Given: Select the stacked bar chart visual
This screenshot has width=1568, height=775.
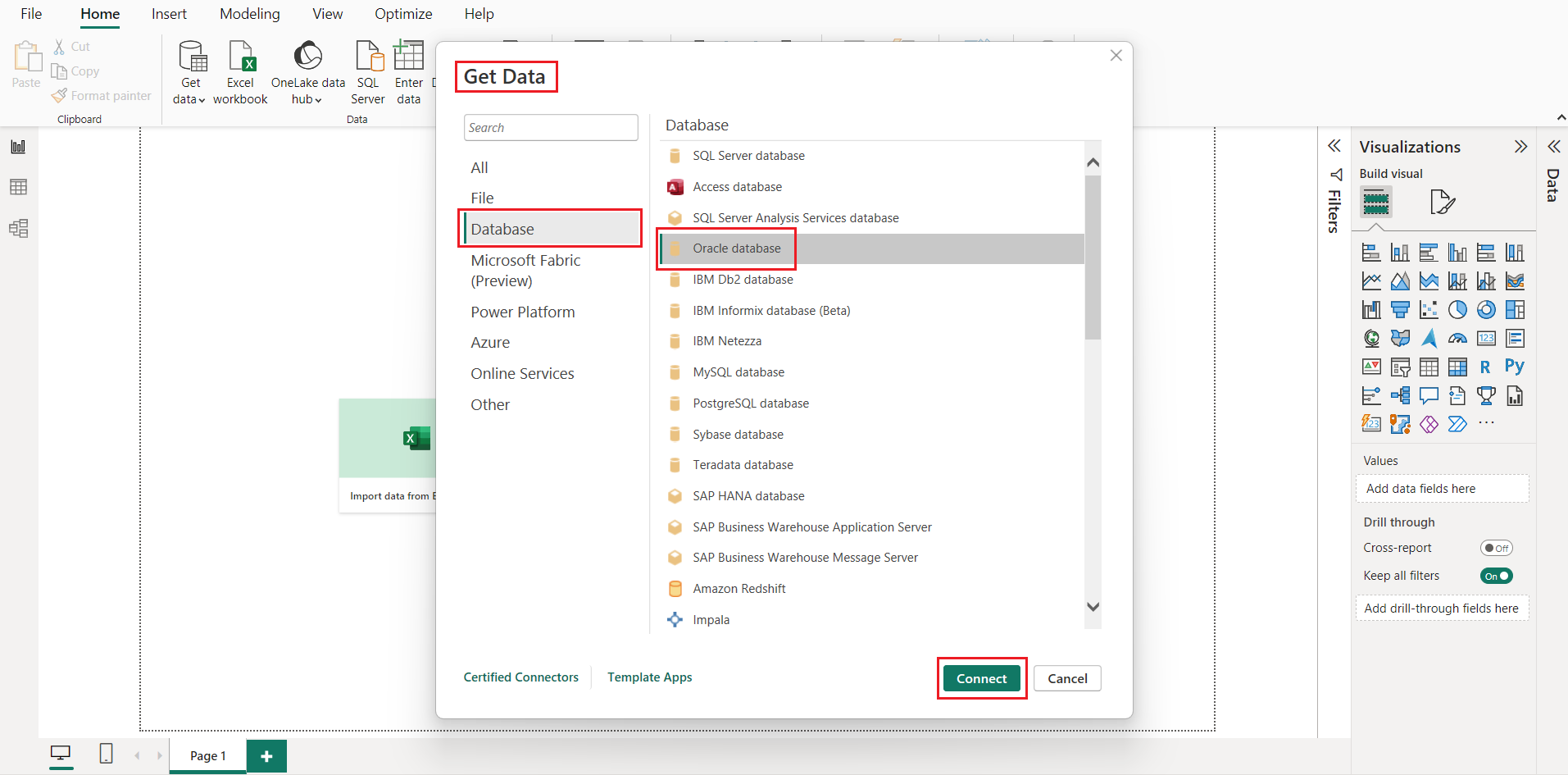Looking at the screenshot, I should (x=1371, y=253).
